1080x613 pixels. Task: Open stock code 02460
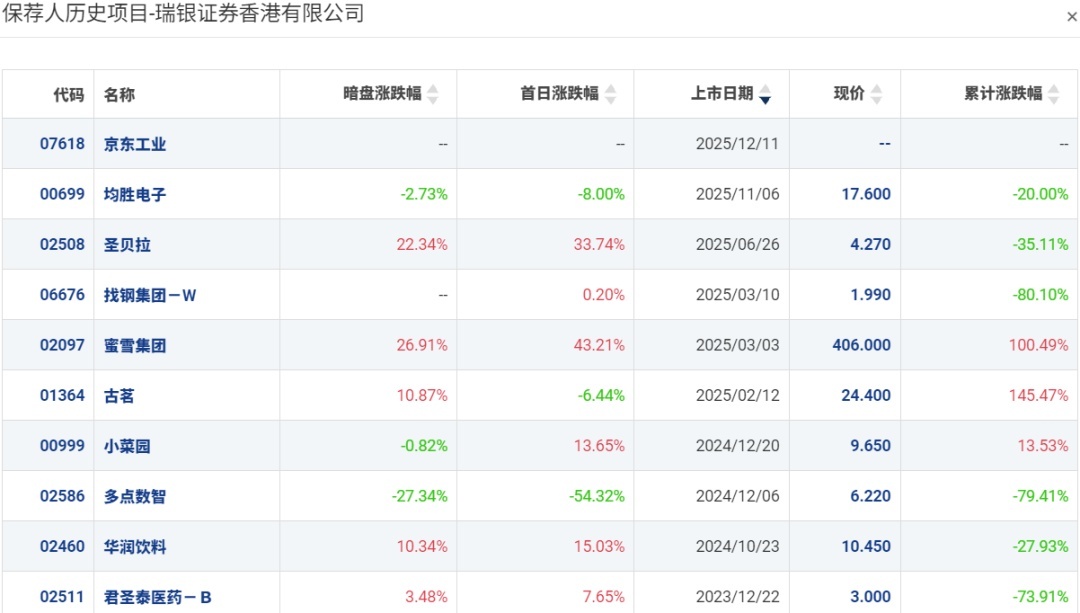point(62,546)
